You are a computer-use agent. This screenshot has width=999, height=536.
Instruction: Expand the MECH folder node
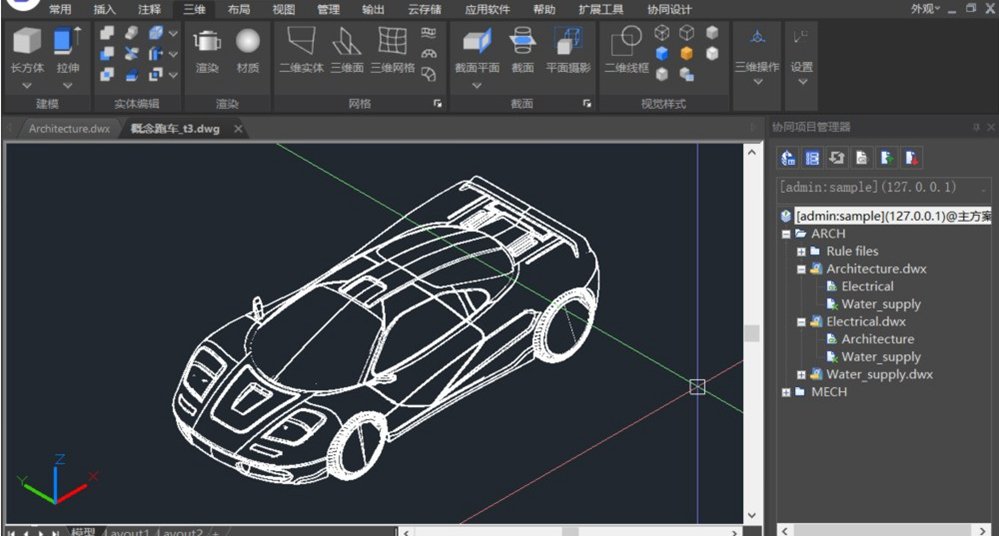786,392
